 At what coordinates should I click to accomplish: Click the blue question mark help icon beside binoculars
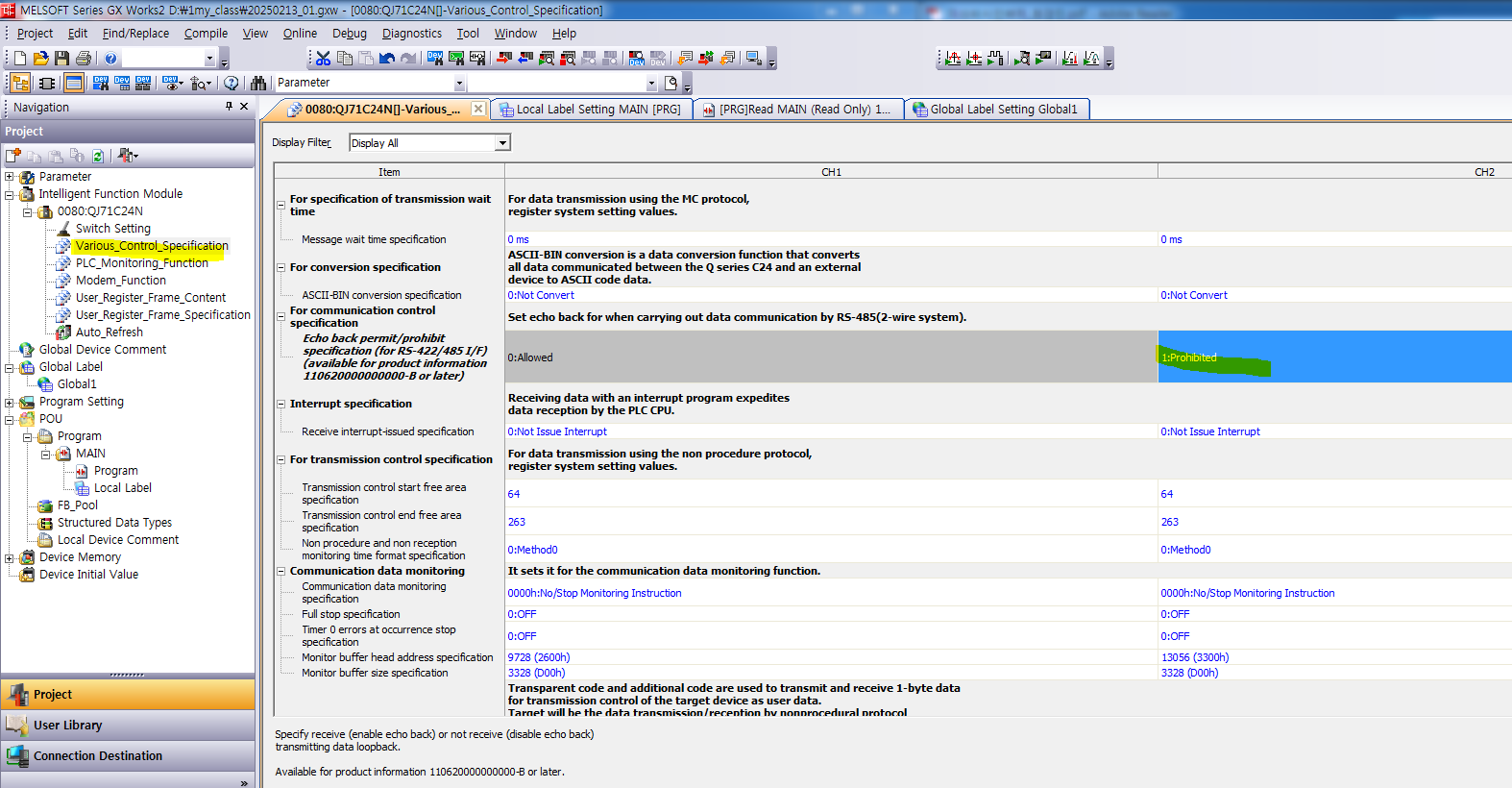(x=231, y=84)
